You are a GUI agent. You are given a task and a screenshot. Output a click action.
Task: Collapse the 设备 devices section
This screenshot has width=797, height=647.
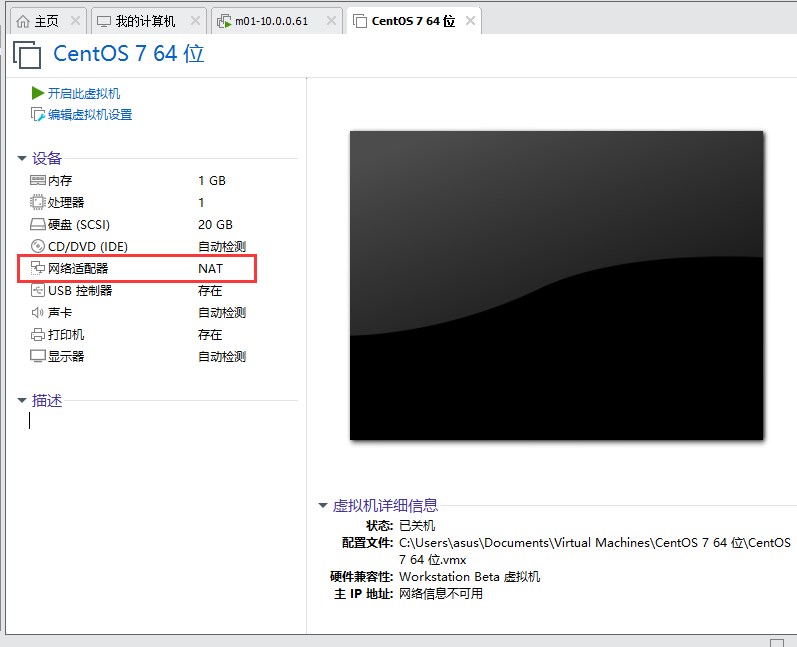pos(22,159)
